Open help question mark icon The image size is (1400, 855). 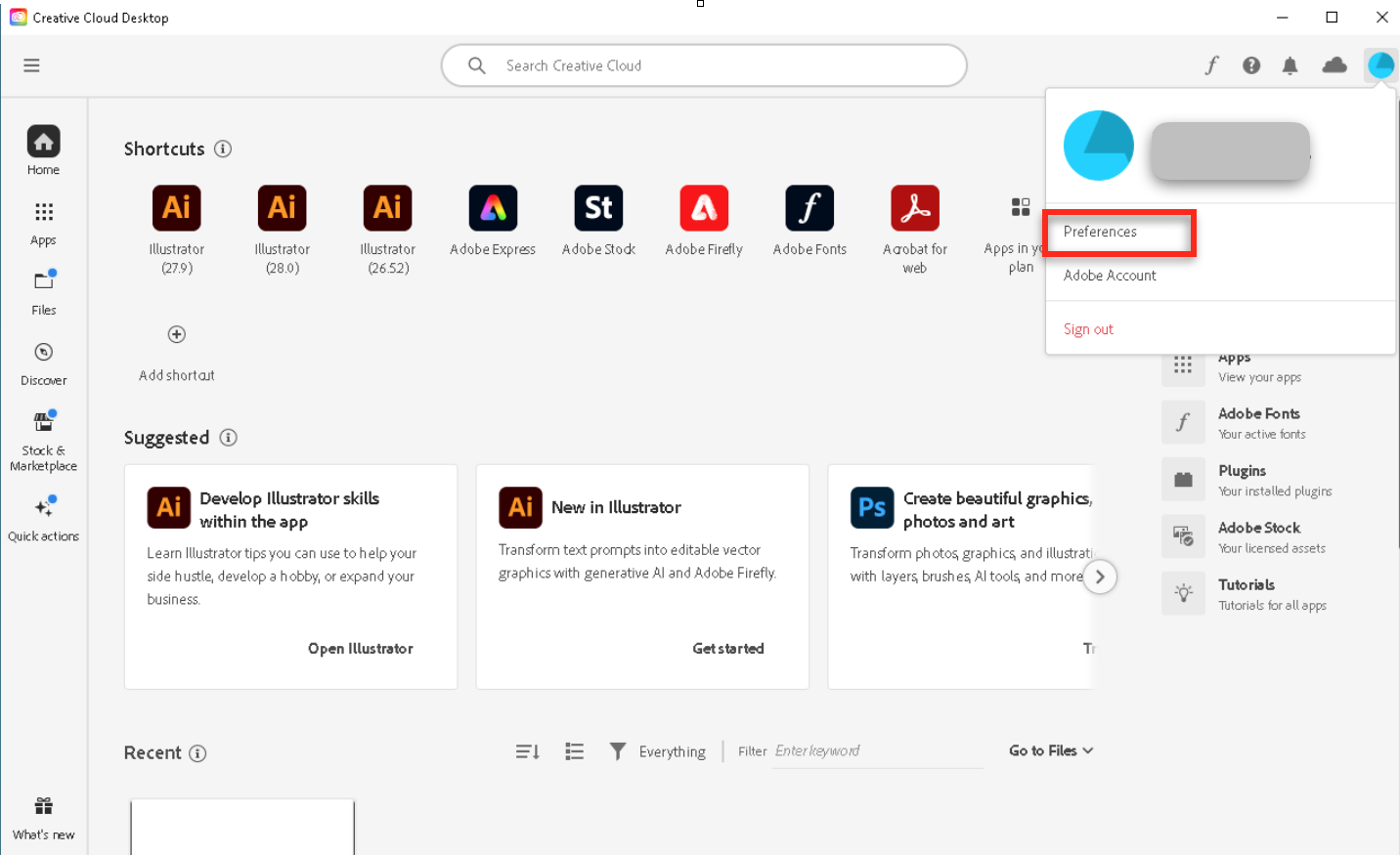click(1251, 65)
